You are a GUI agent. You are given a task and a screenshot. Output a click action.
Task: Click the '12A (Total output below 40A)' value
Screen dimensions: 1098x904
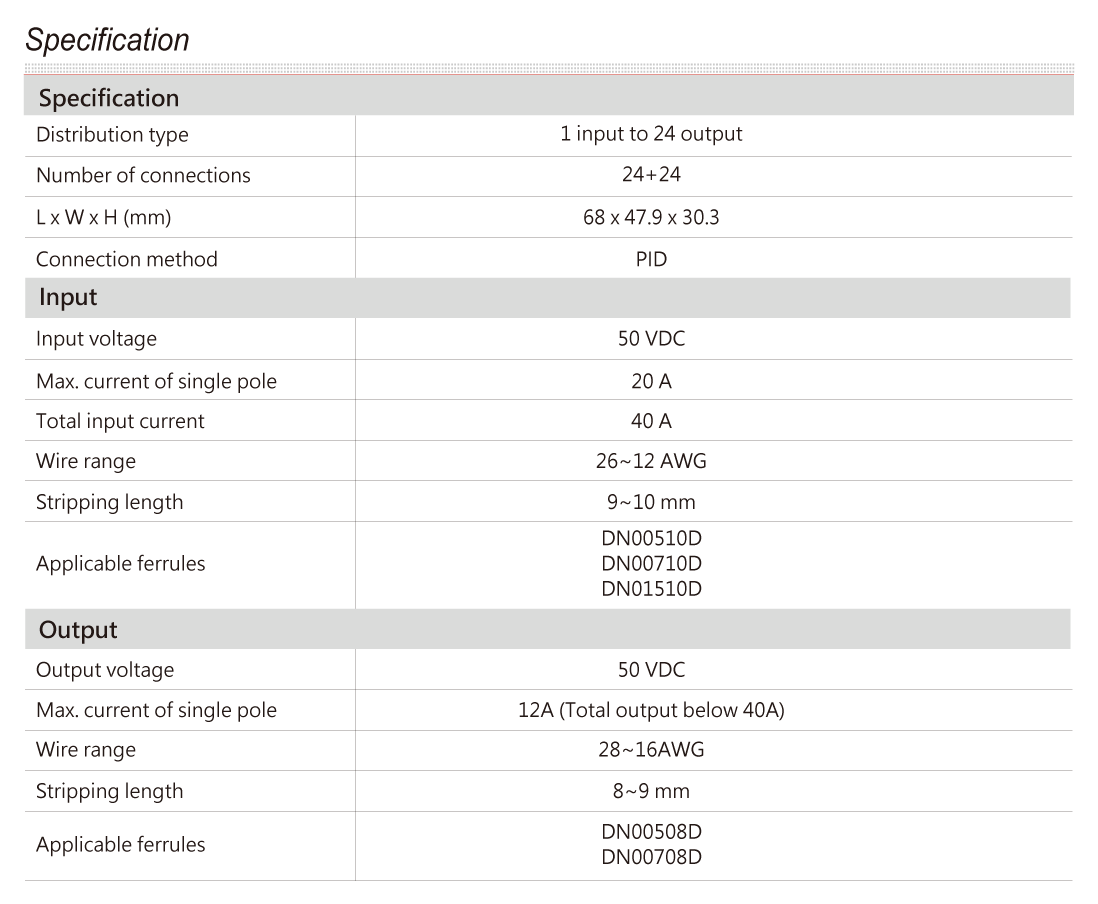click(651, 710)
